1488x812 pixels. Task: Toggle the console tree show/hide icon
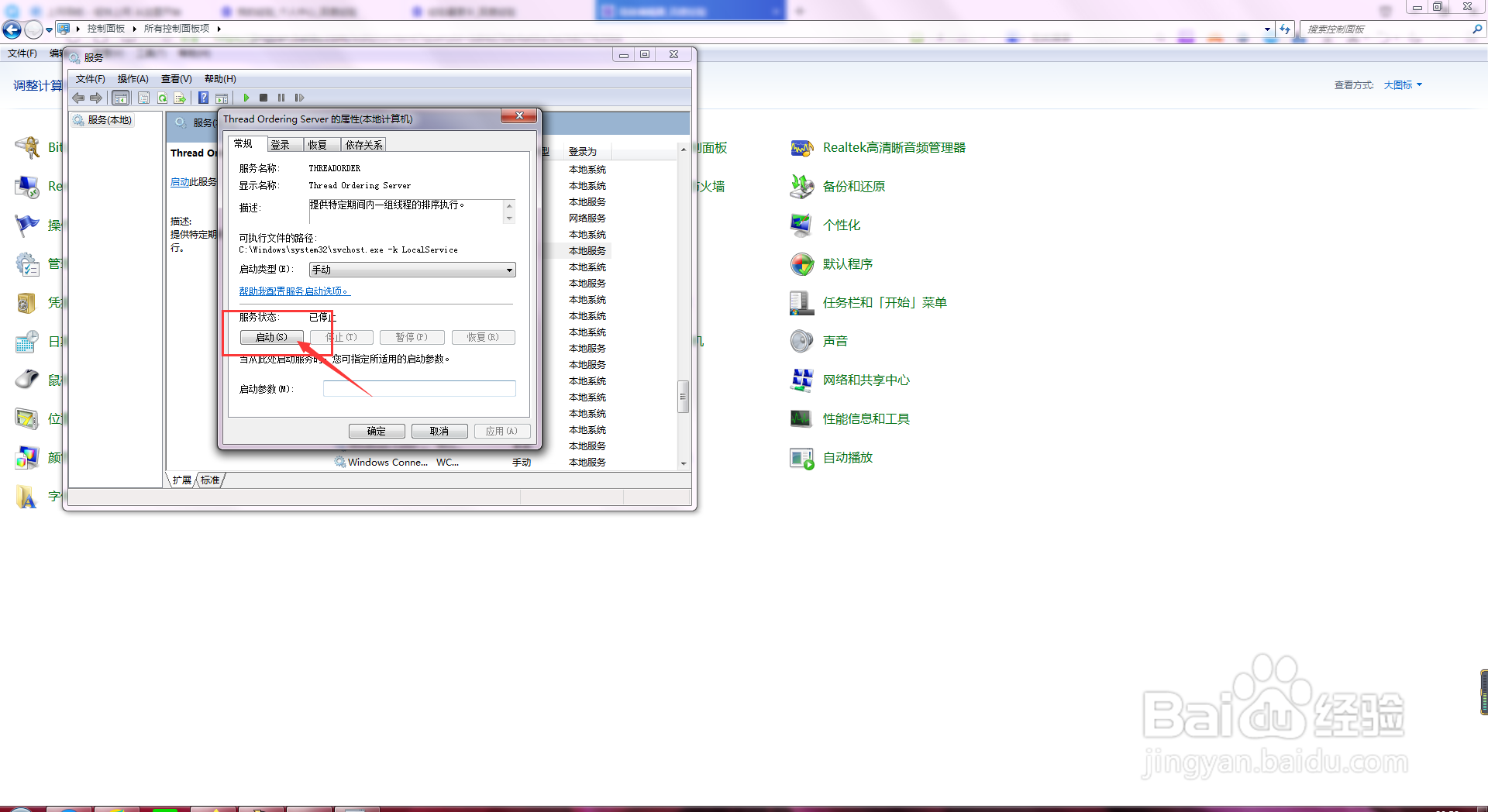(x=120, y=98)
